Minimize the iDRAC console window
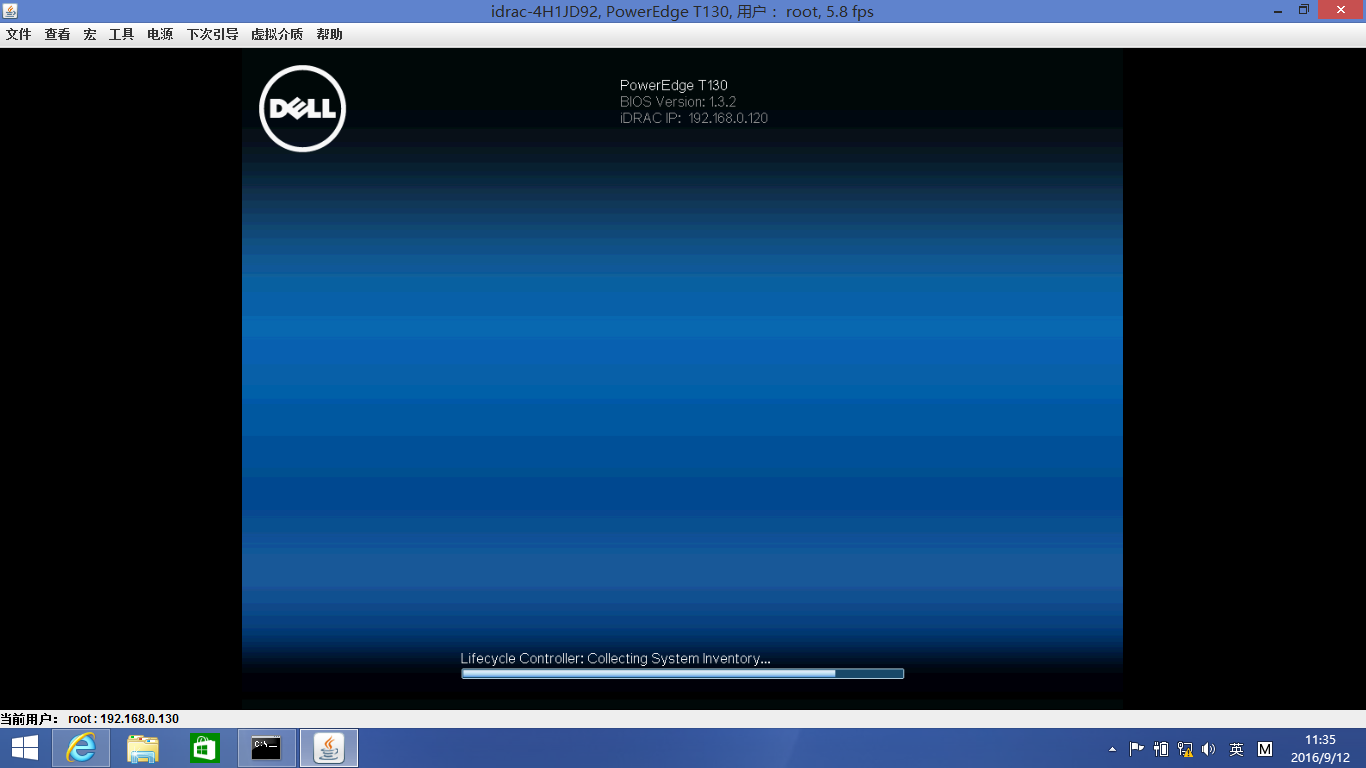The height and width of the screenshot is (768, 1366). (1278, 10)
